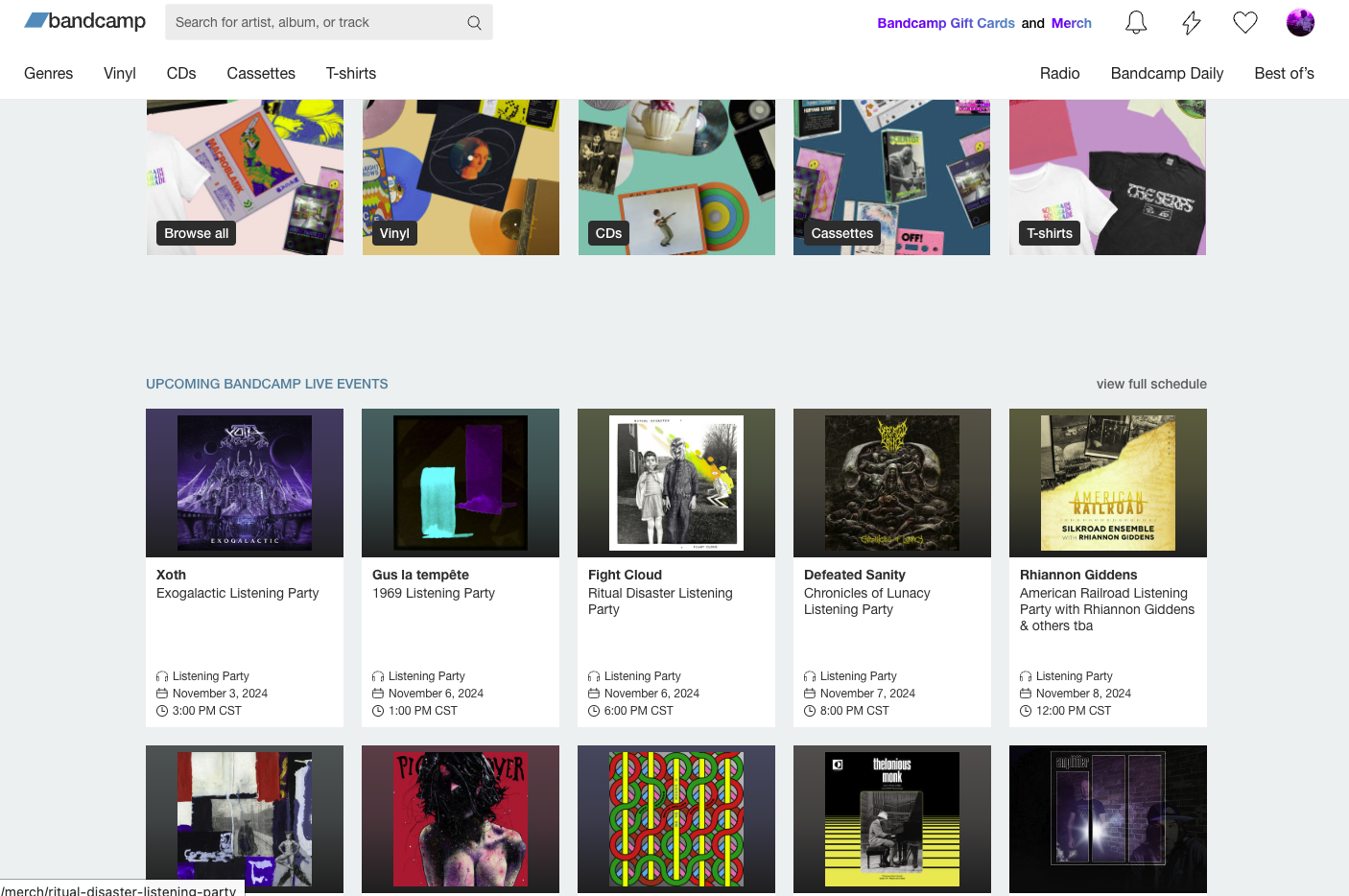This screenshot has height=896, width=1349.
Task: Open the Cassettes merch tile
Action: click(x=891, y=177)
